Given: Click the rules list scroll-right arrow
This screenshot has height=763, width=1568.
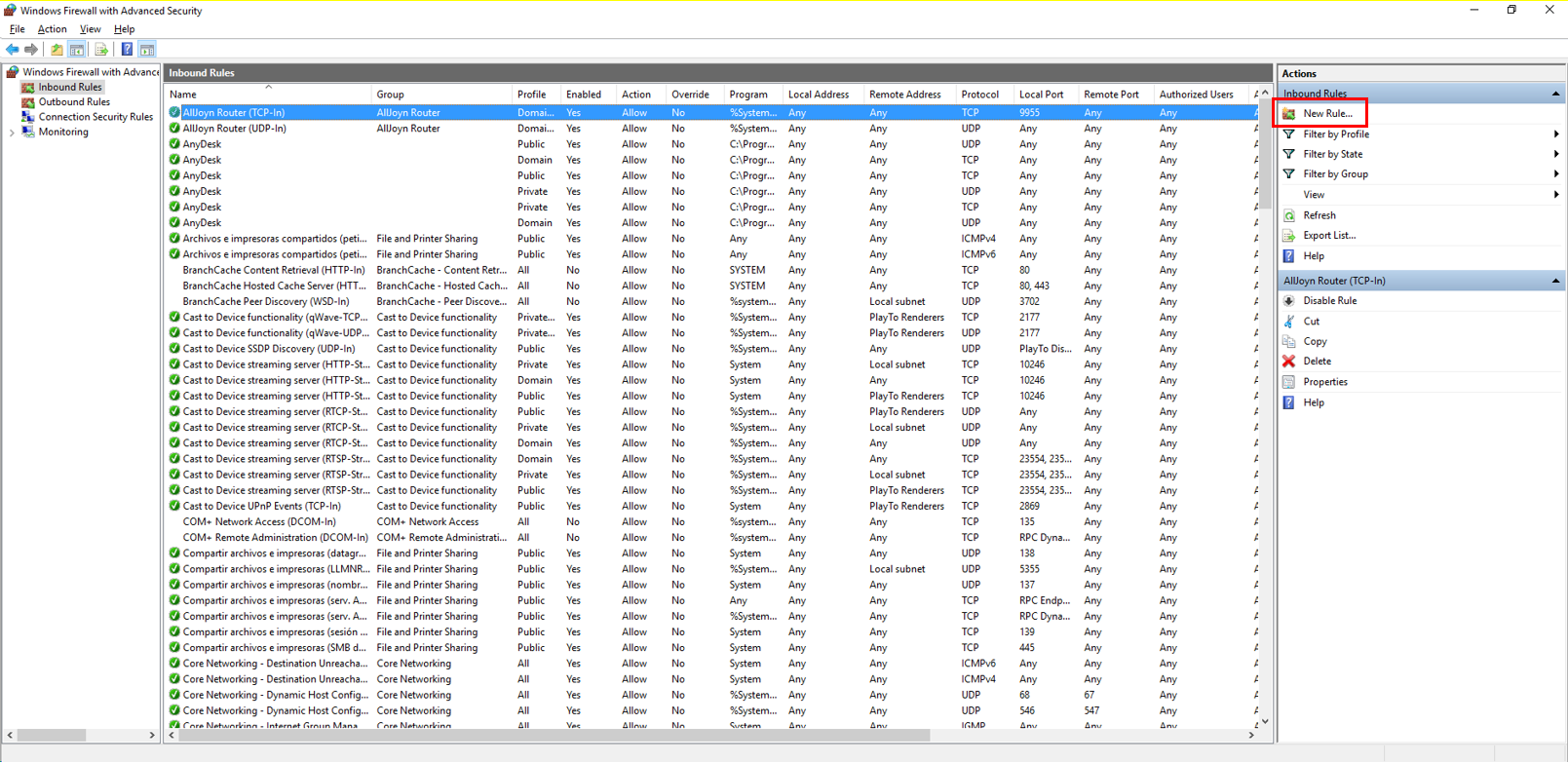Looking at the screenshot, I should pyautogui.click(x=1251, y=736).
